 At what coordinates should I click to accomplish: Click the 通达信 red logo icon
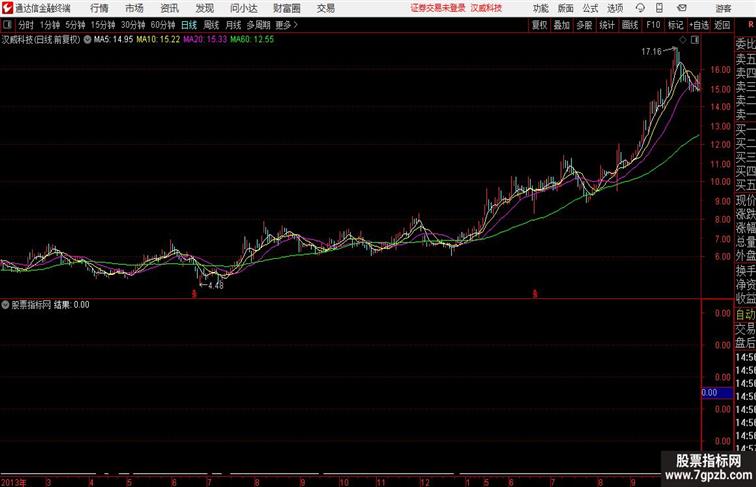tap(7, 8)
